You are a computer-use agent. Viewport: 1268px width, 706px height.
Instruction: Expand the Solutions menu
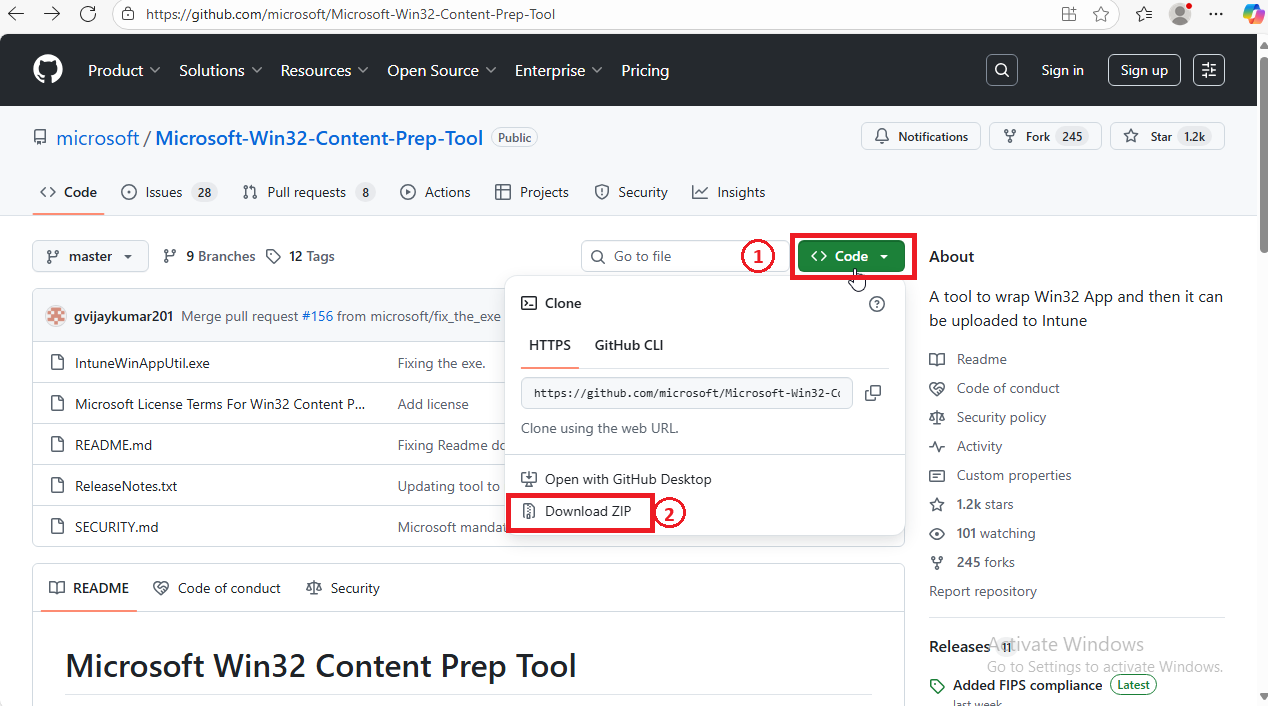pyautogui.click(x=221, y=70)
